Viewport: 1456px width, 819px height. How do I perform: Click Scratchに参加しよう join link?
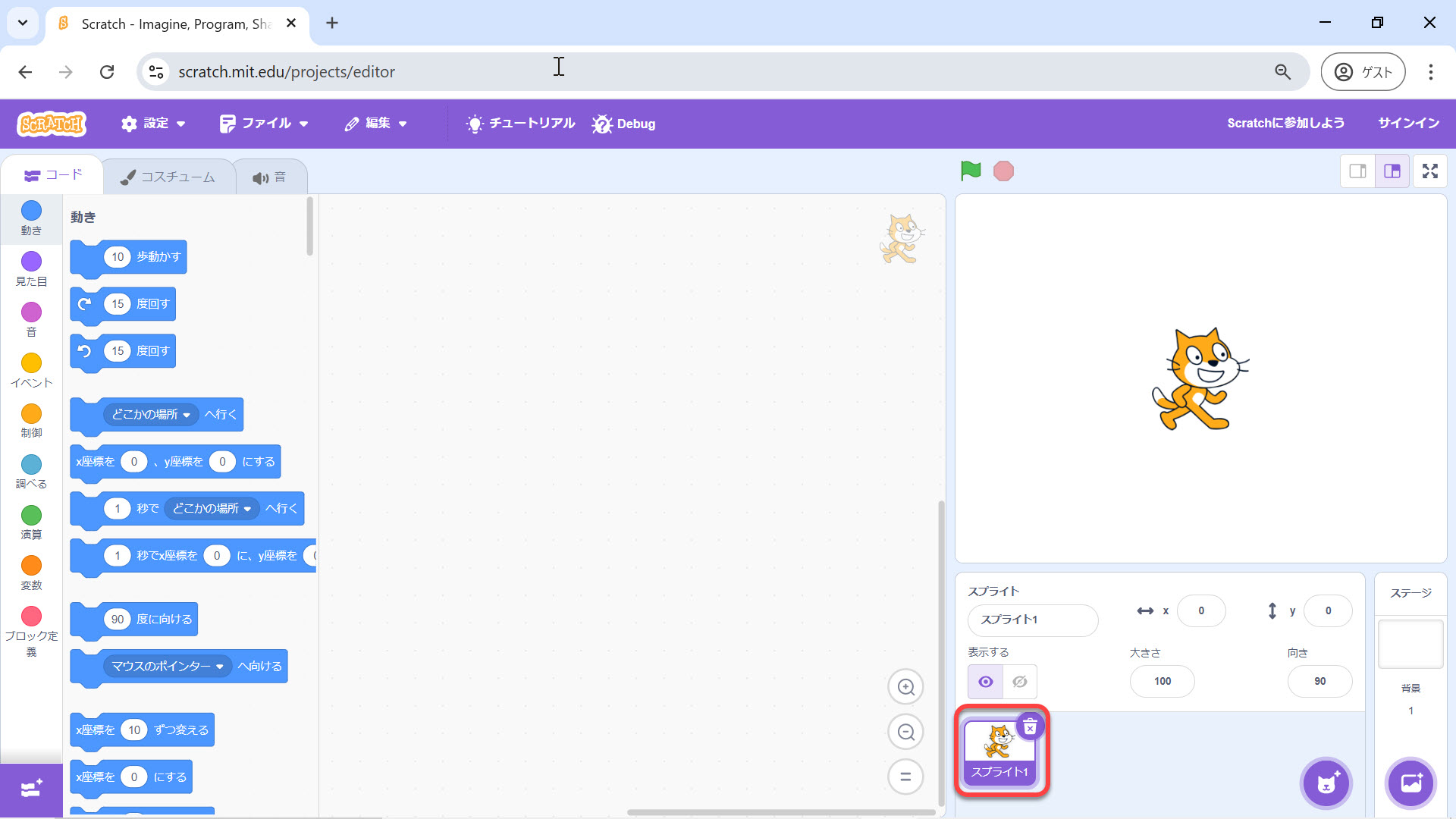(x=1285, y=123)
